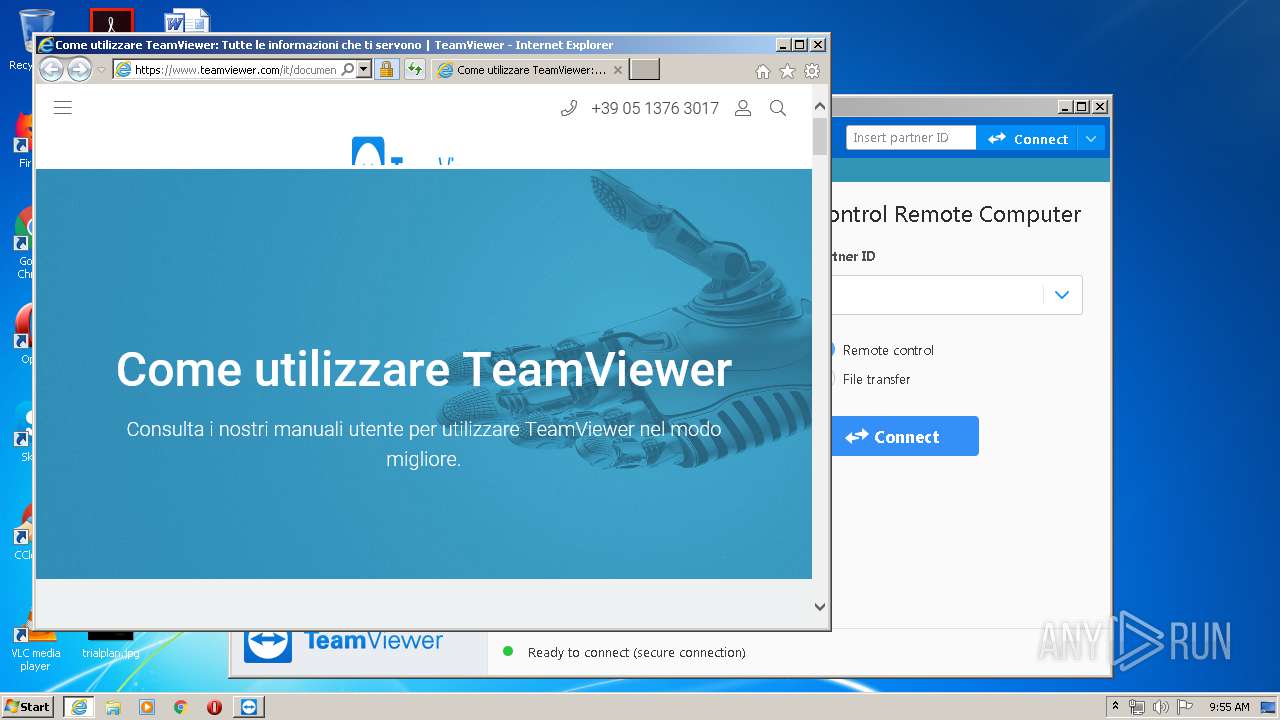This screenshot has height=720, width=1280.
Task: Open IE Favorites star icon
Action: [x=787, y=71]
